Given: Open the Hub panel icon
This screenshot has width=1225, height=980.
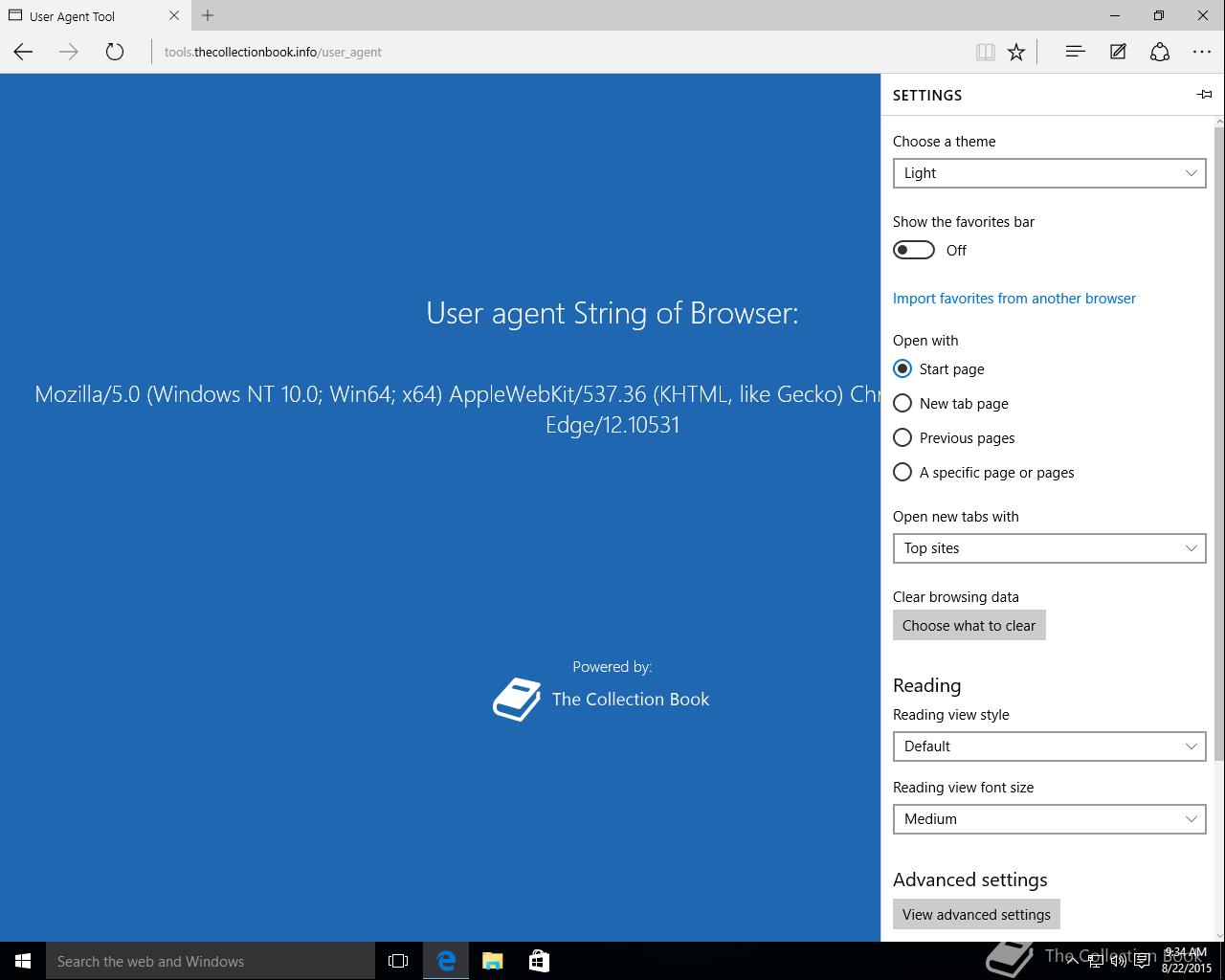Looking at the screenshot, I should pyautogui.click(x=1075, y=52).
